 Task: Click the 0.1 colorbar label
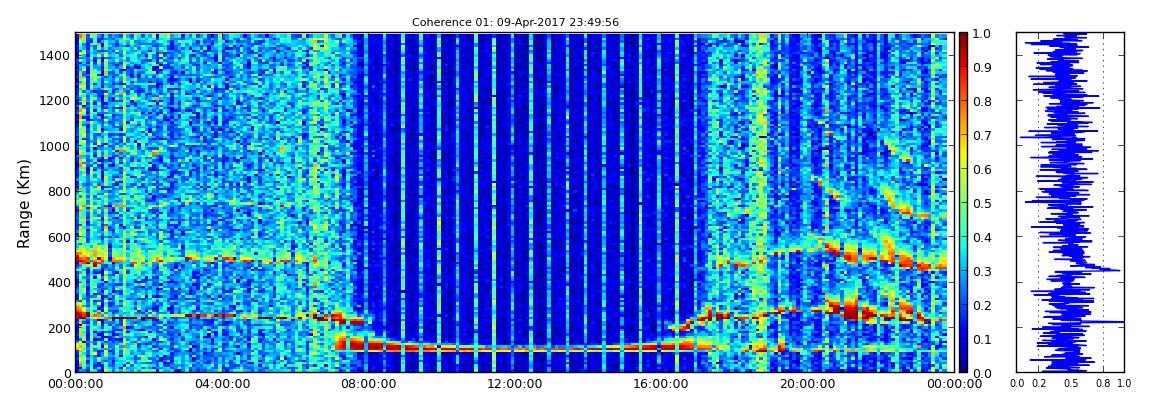point(982,340)
